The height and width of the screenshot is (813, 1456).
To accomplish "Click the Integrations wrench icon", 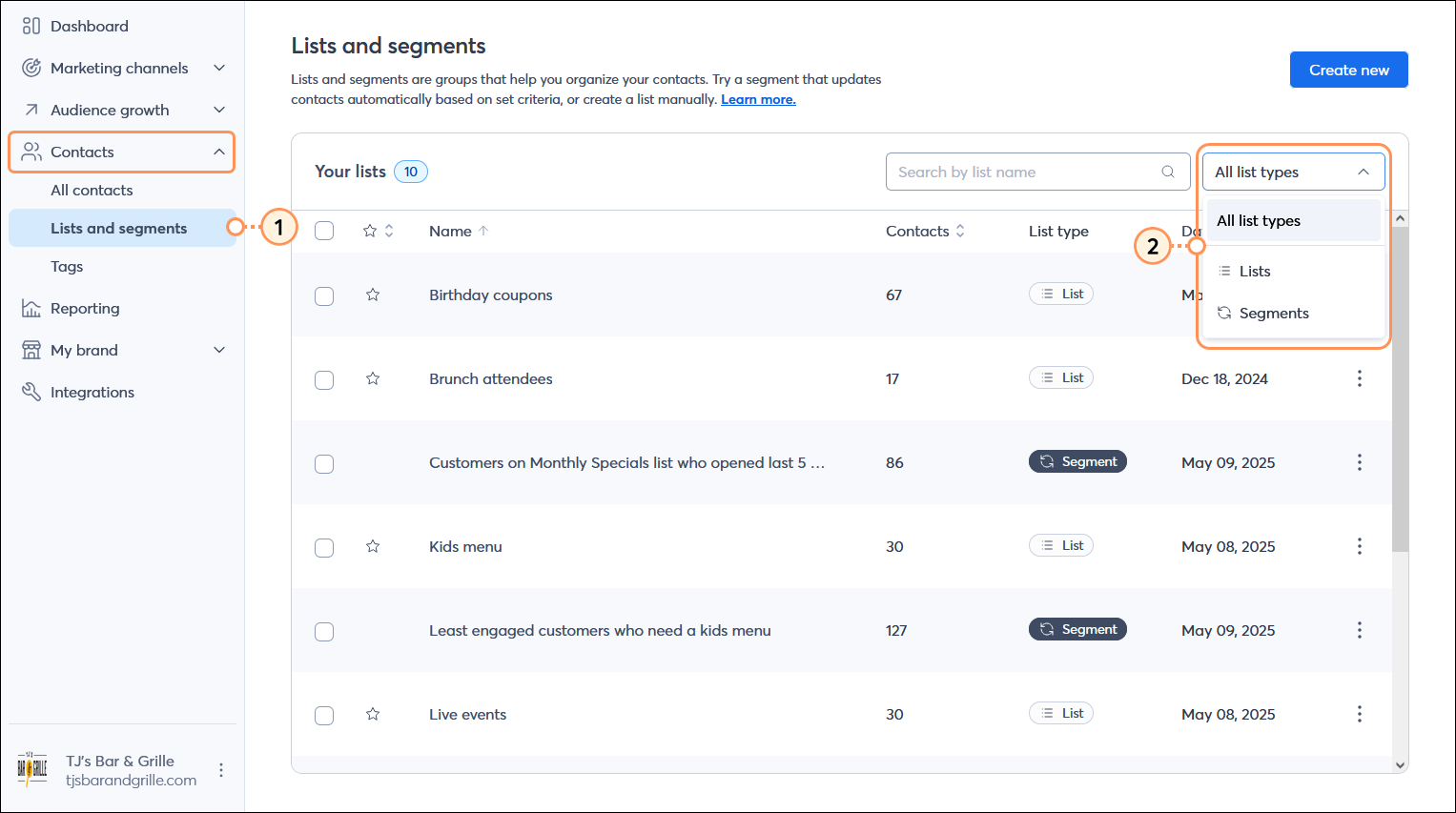I will pos(31,392).
